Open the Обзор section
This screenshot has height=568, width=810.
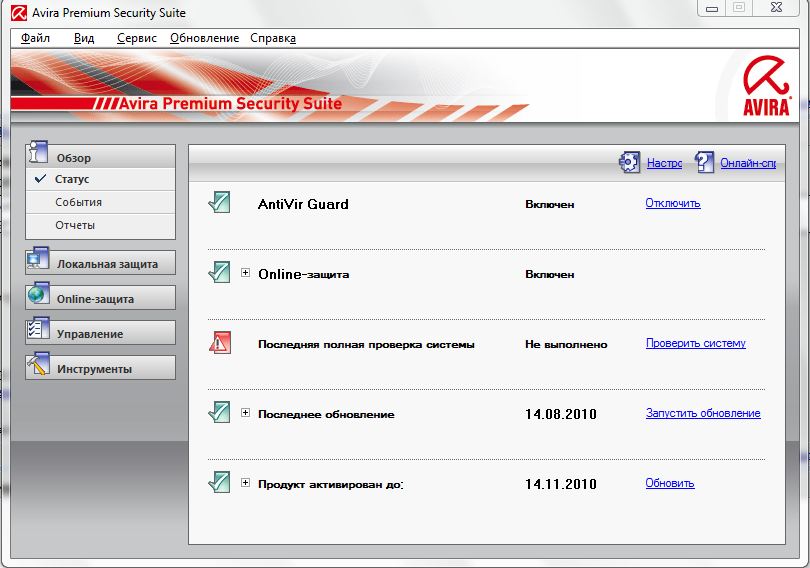tap(100, 156)
